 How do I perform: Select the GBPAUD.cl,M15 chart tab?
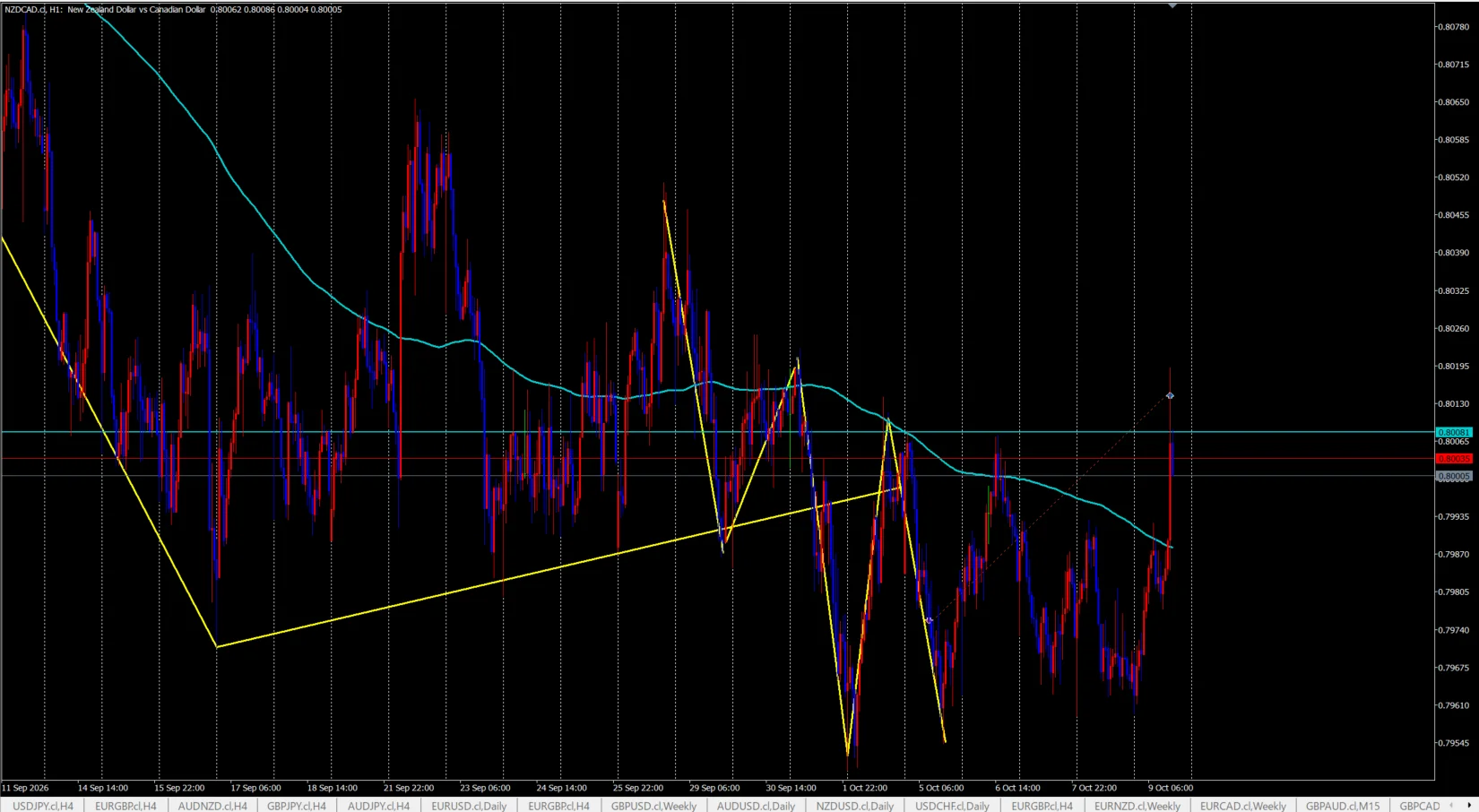pyautogui.click(x=1343, y=806)
